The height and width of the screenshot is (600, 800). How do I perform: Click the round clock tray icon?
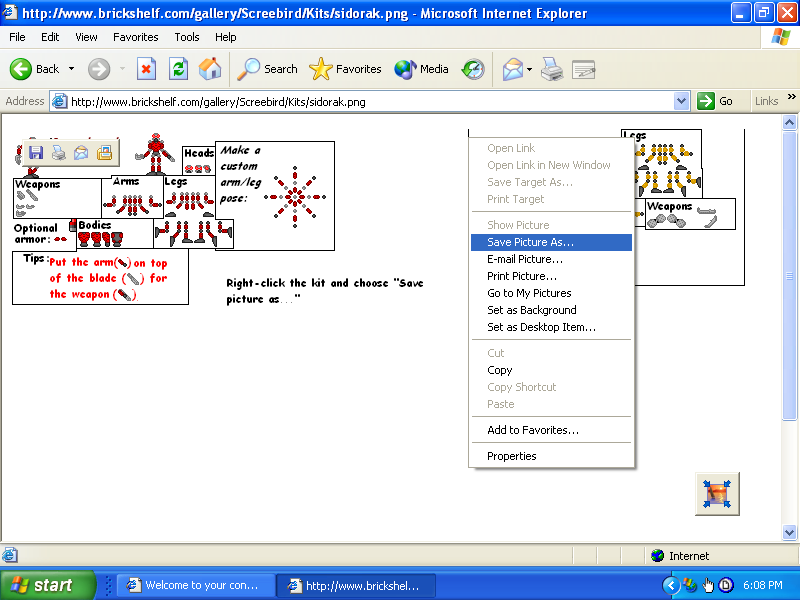726,585
